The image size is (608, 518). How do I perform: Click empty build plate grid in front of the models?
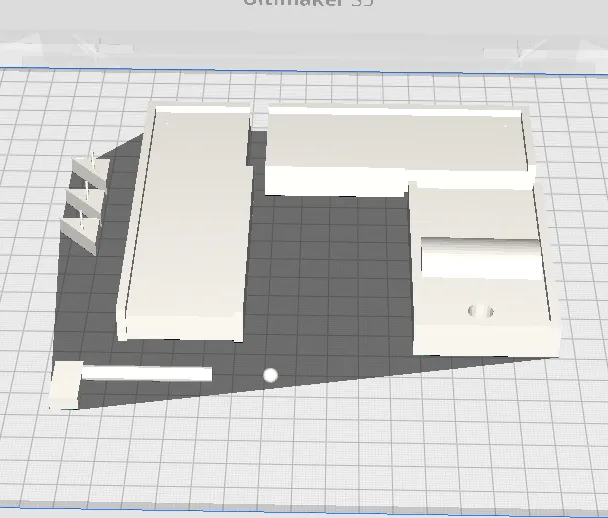(304, 446)
